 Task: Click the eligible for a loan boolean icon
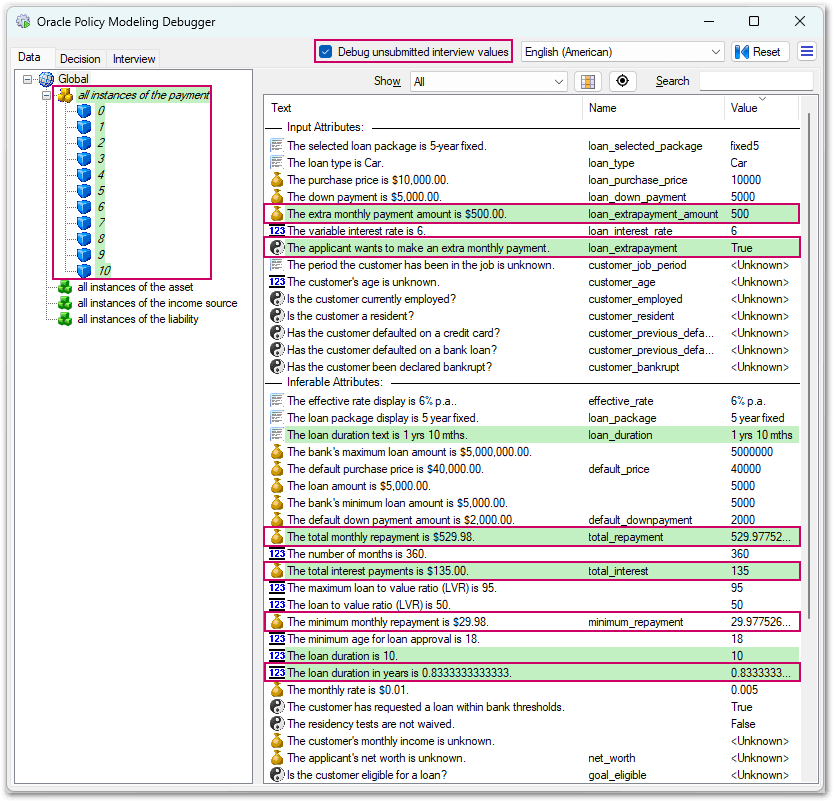click(277, 775)
